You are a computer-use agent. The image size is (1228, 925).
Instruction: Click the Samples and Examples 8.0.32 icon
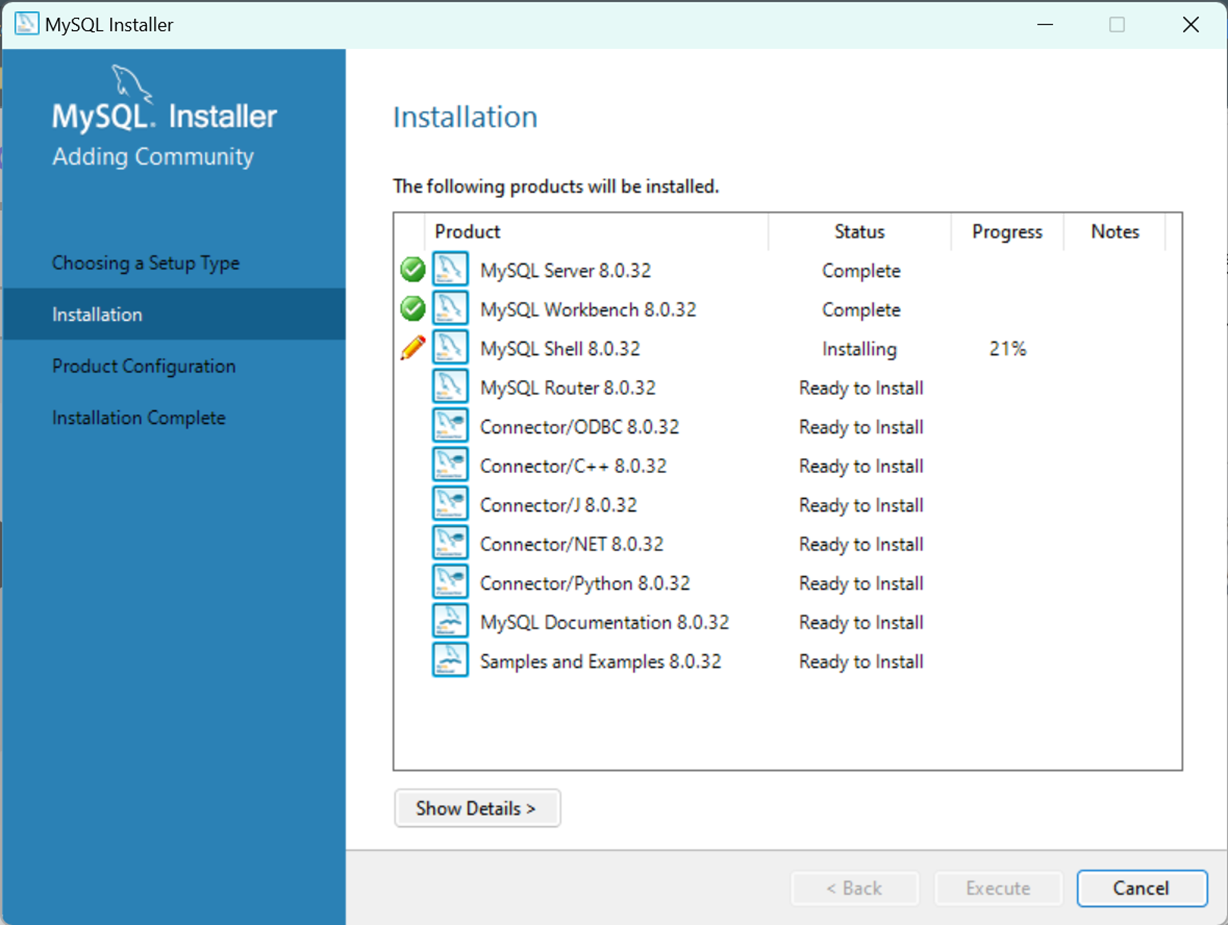(x=450, y=660)
